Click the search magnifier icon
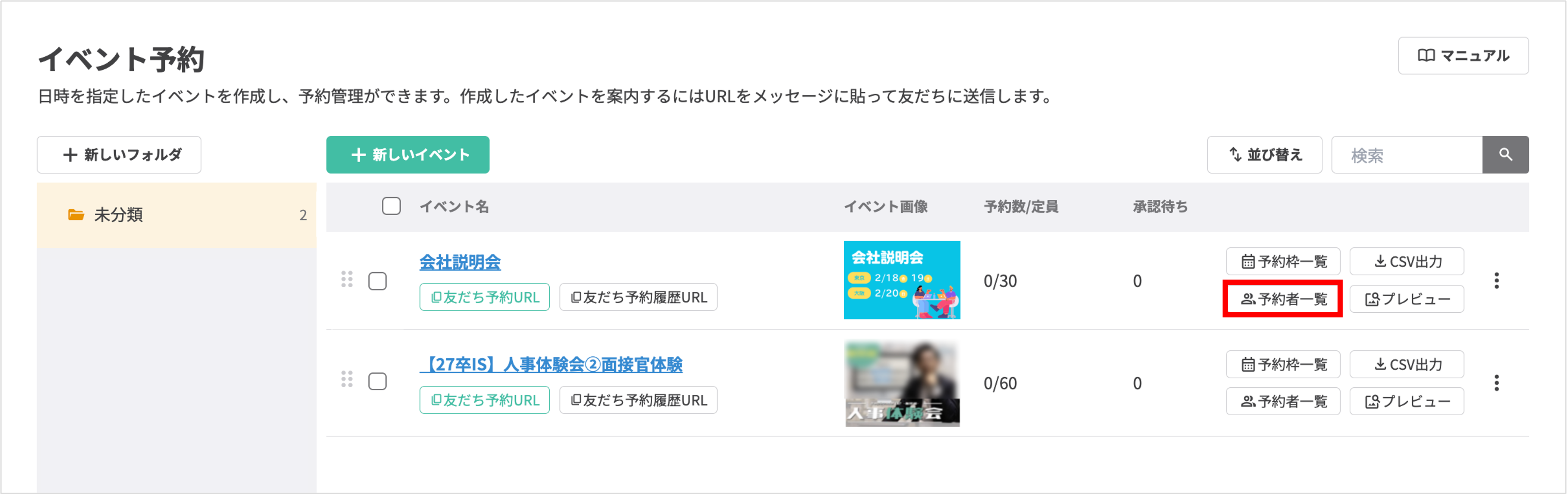Image resolution: width=1568 pixels, height=494 pixels. (x=1506, y=154)
